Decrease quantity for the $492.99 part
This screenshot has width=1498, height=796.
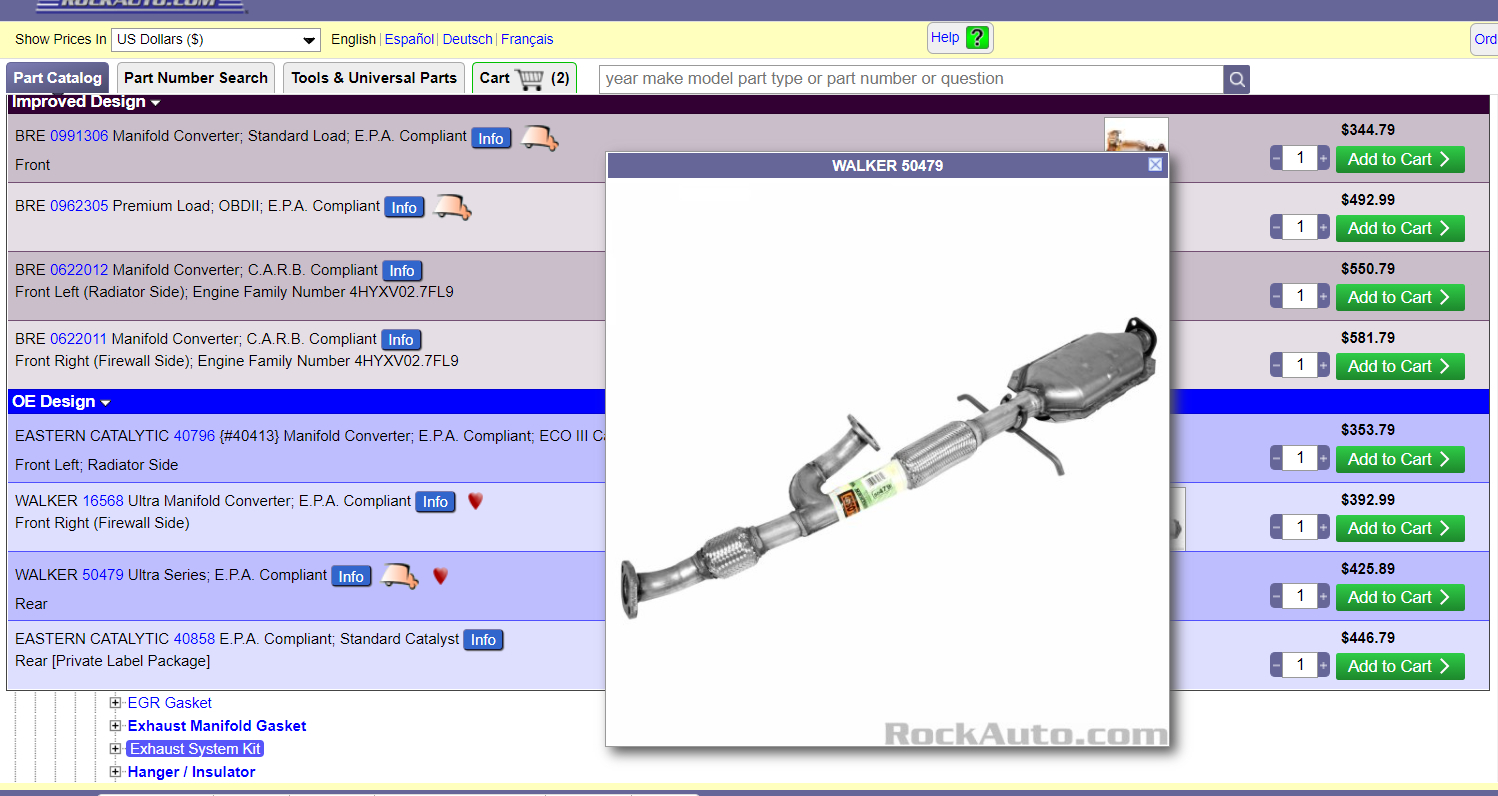[1276, 228]
